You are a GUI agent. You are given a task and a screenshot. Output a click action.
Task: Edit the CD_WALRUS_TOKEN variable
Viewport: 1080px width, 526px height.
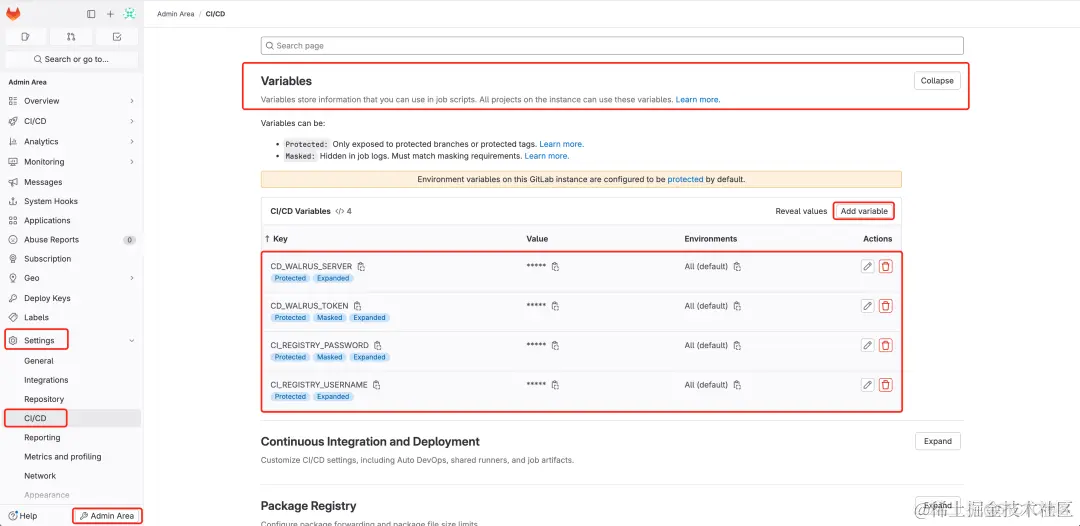pos(868,306)
